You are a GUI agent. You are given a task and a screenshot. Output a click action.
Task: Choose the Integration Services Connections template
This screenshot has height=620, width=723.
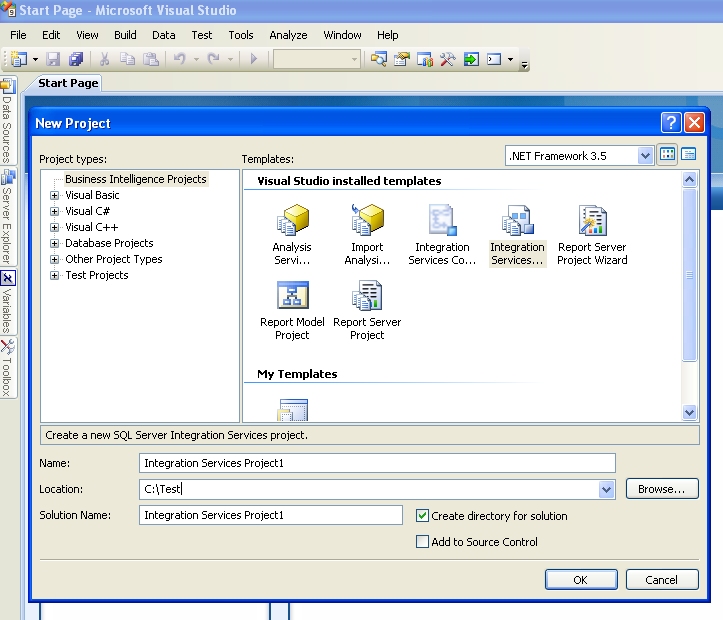point(442,220)
